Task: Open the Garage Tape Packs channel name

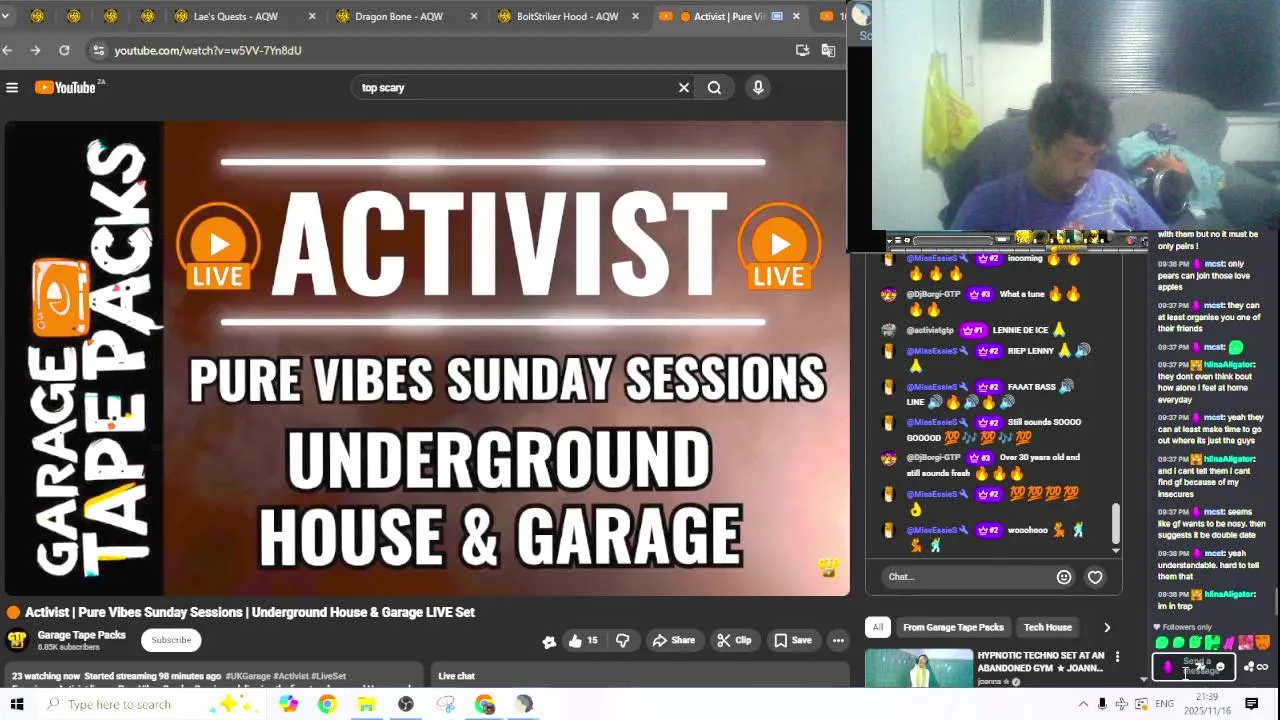Action: (x=81, y=635)
